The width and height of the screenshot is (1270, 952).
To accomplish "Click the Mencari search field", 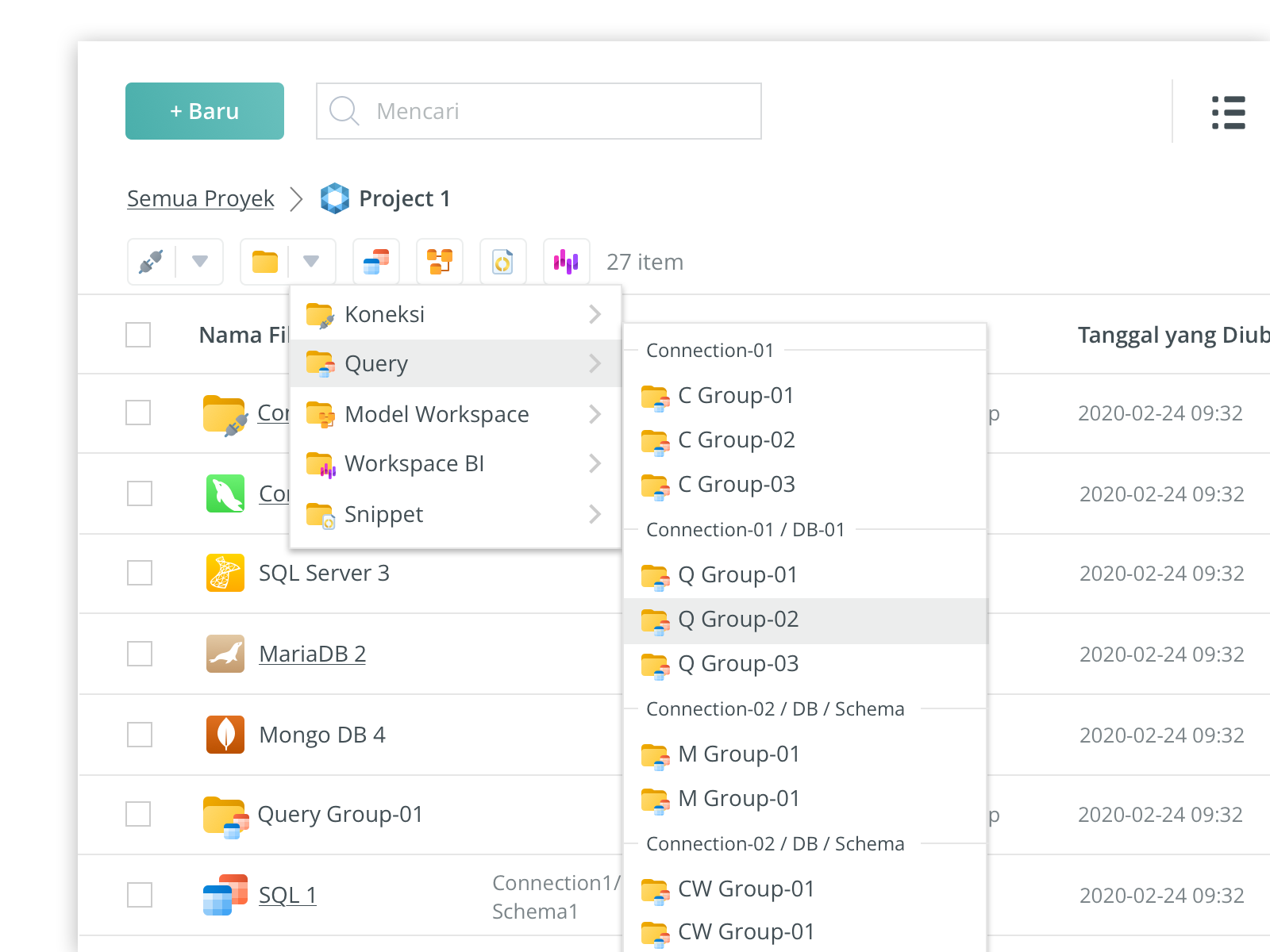I will [556, 111].
